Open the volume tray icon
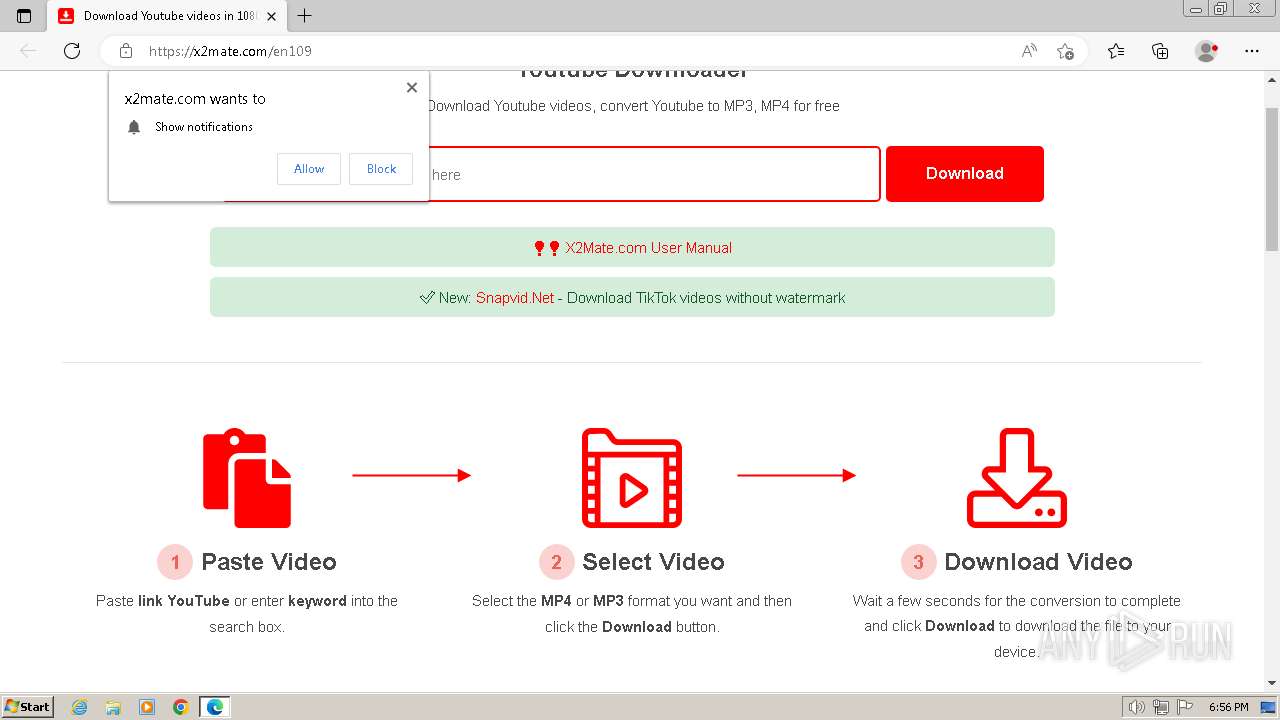This screenshot has width=1280, height=720. (1137, 707)
